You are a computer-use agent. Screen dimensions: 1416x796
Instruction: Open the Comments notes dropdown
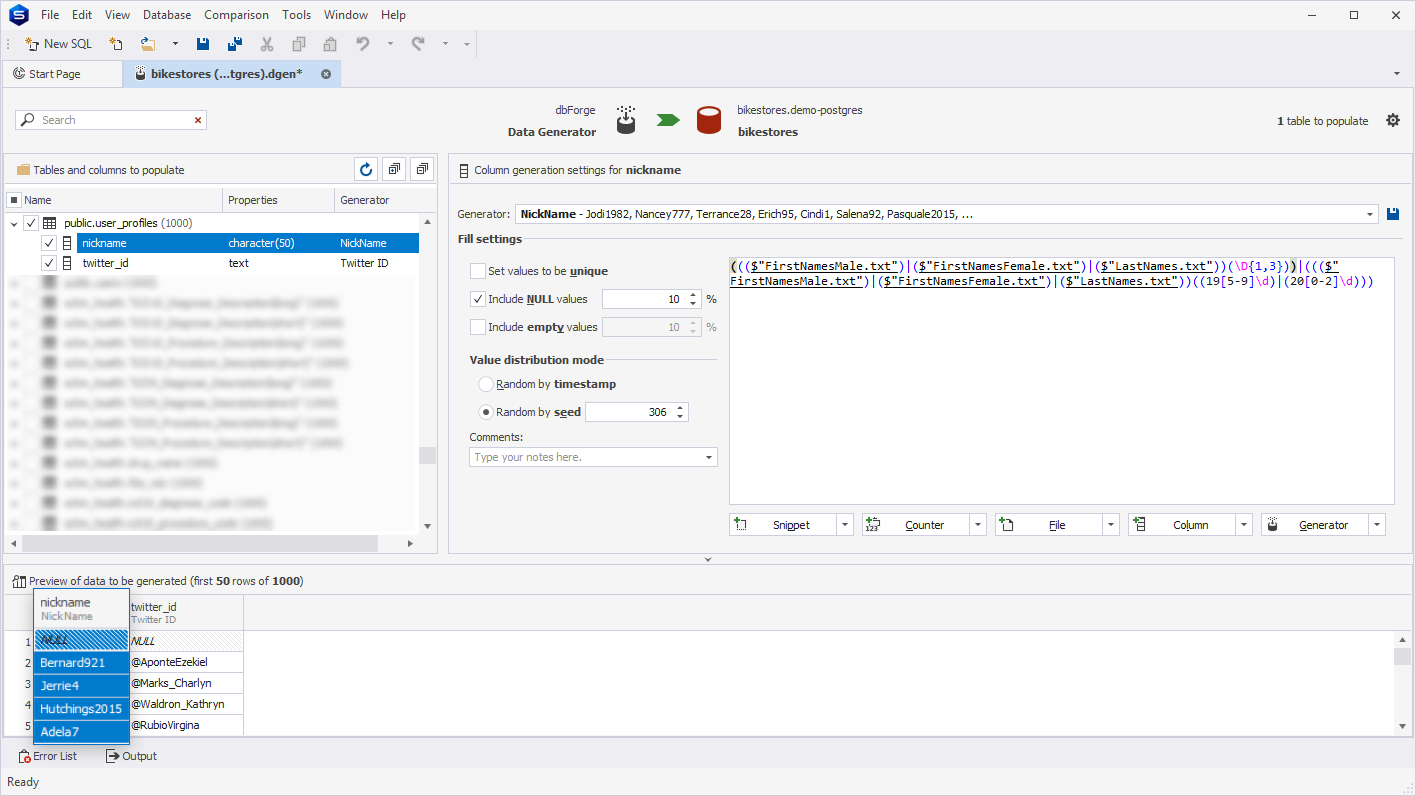tap(710, 457)
